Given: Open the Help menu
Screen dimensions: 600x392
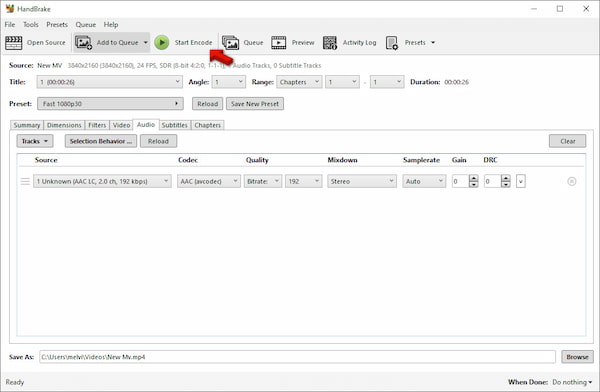Looking at the screenshot, I should pyautogui.click(x=111, y=24).
